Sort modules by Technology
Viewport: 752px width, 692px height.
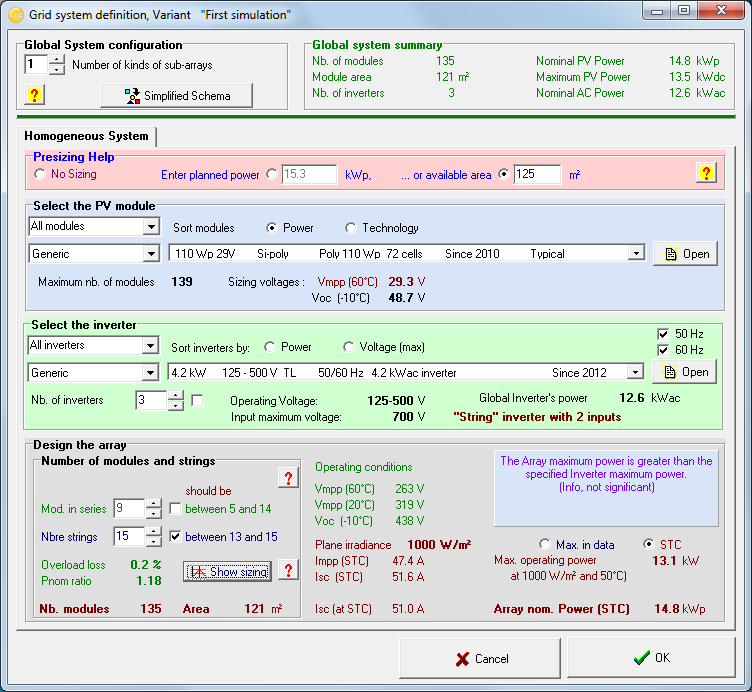tap(351, 228)
